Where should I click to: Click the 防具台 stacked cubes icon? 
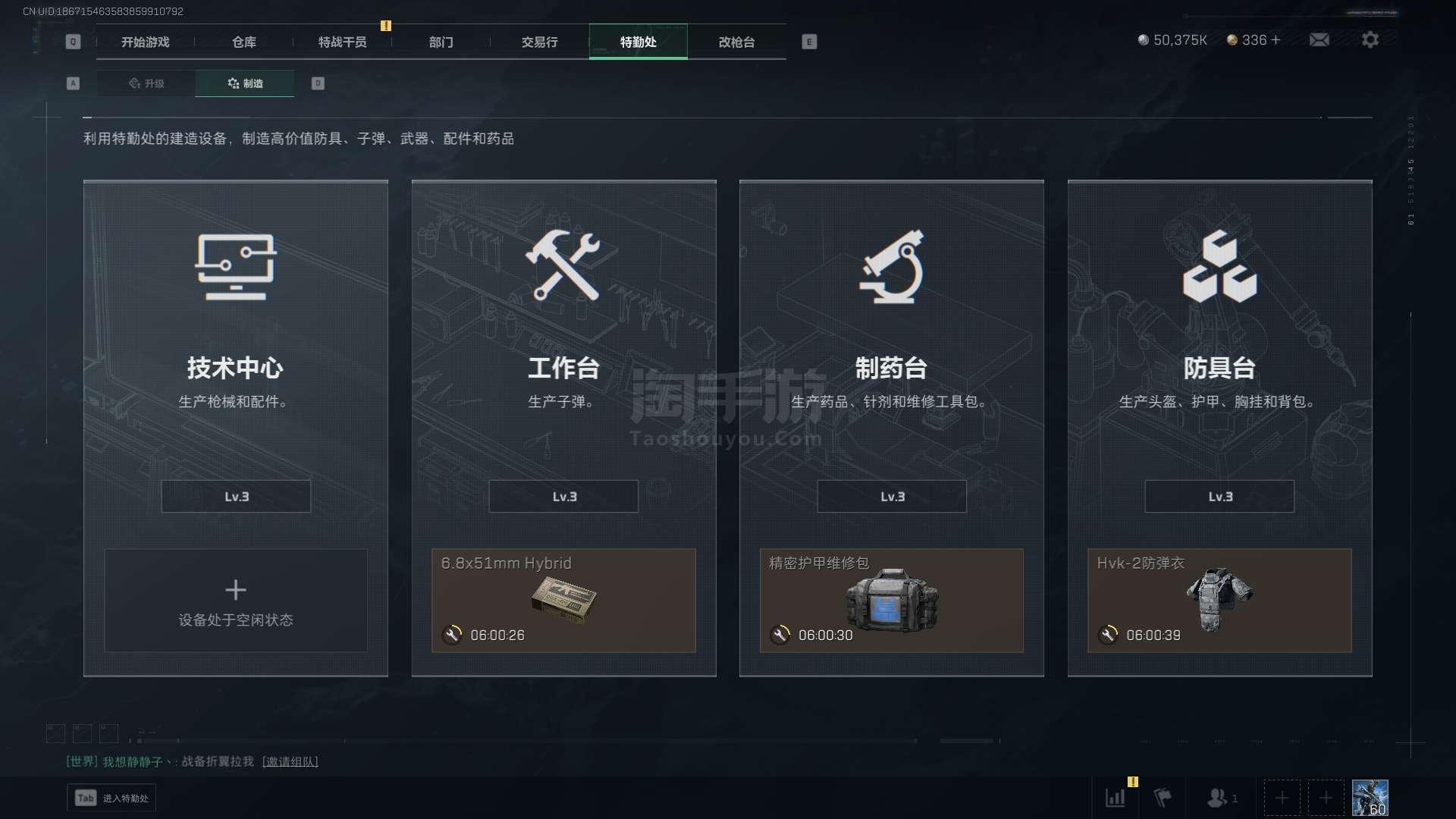(x=1219, y=266)
